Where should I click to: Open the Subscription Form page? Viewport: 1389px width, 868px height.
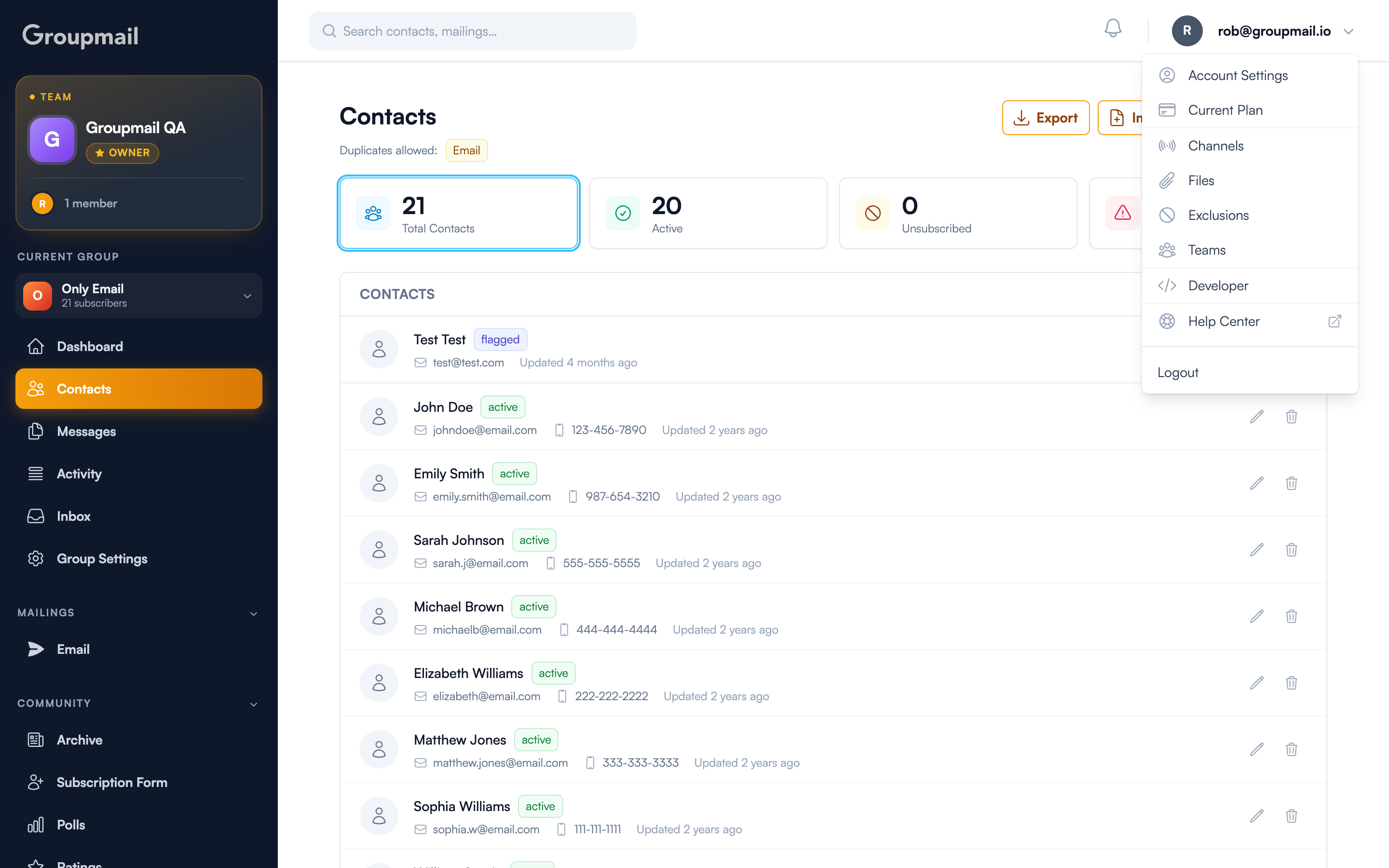pyautogui.click(x=139, y=783)
